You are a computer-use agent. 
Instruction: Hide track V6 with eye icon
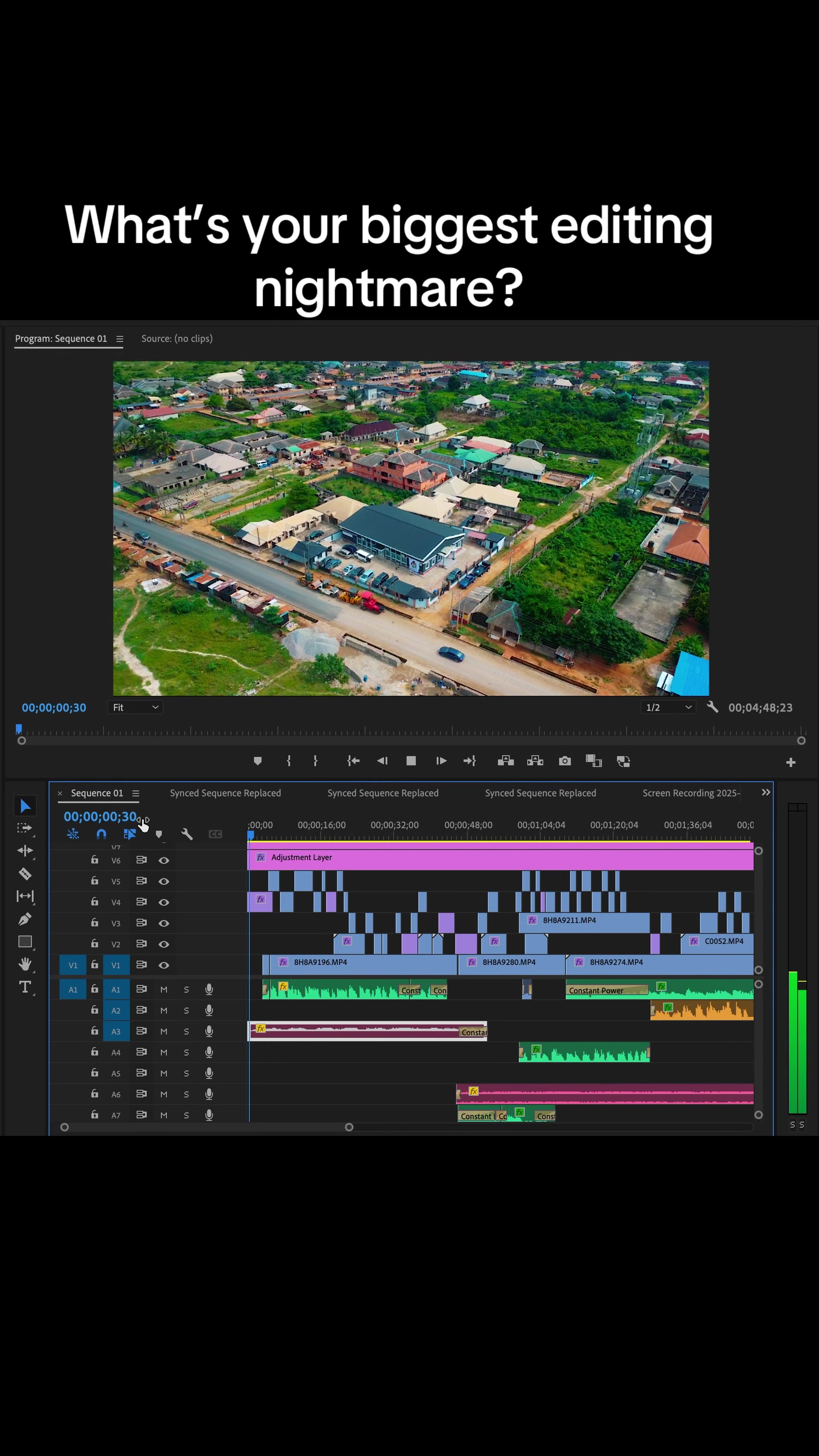pos(164,860)
